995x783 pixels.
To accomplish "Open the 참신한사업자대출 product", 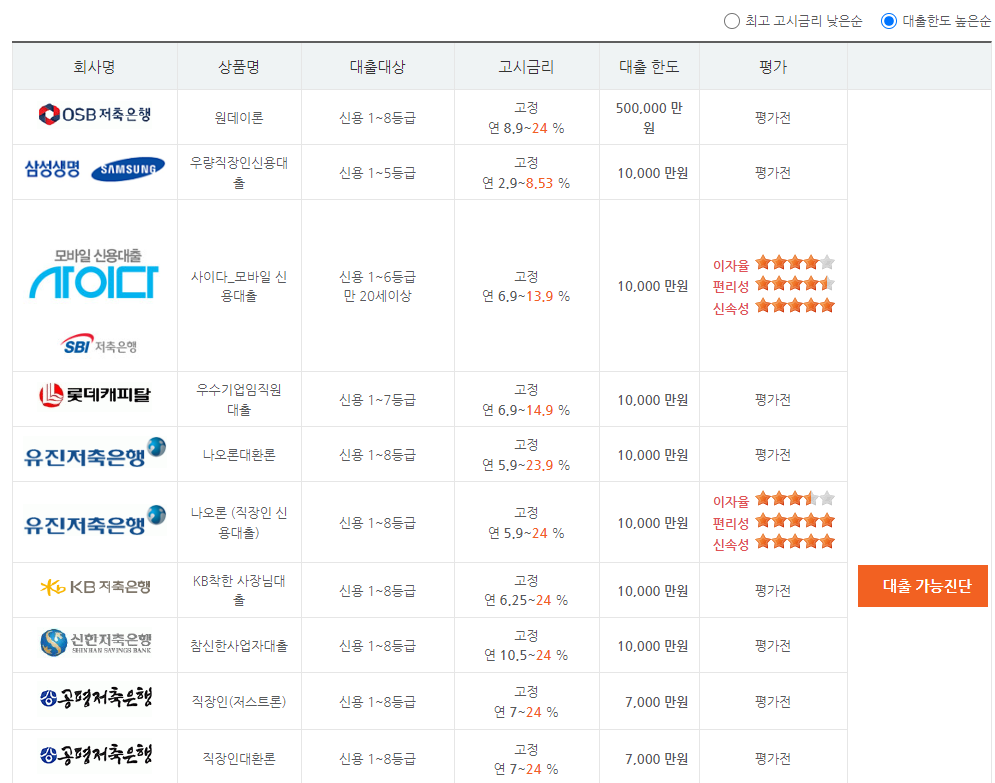I will pos(239,646).
